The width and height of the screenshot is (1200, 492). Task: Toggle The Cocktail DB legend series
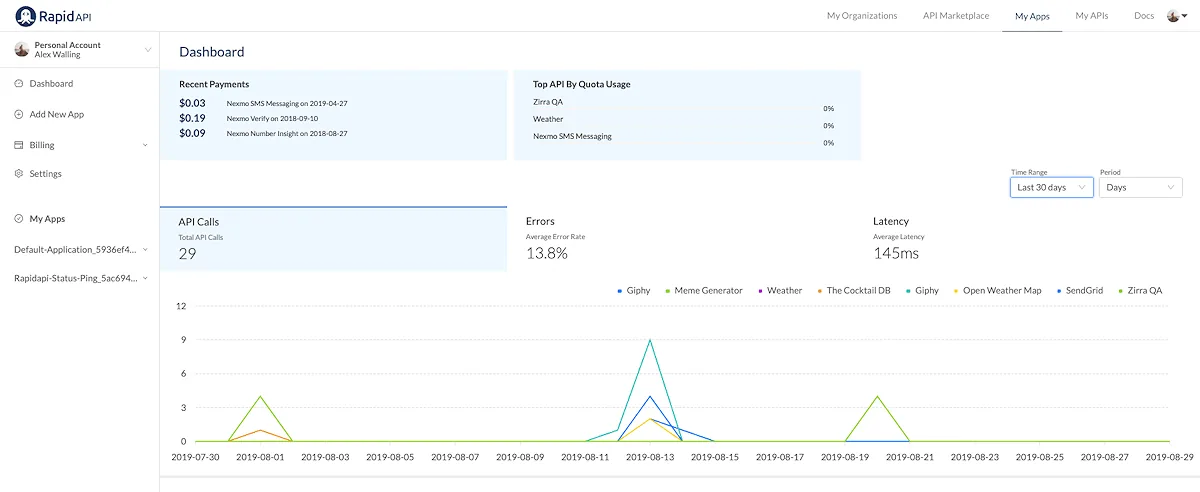coord(853,290)
